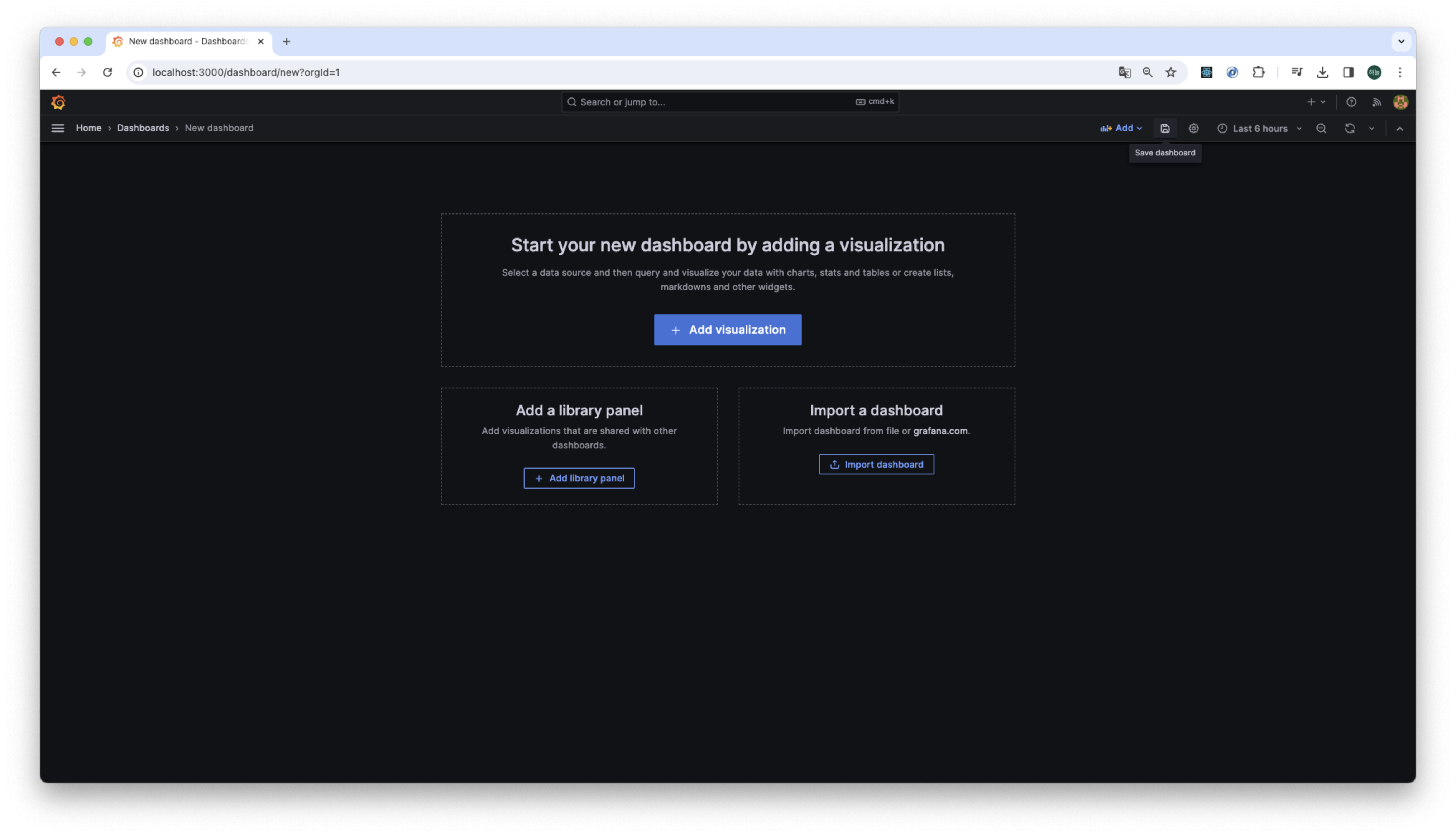Open the Add panel dropdown
Viewport: 1456px width, 836px height.
[x=1121, y=129]
